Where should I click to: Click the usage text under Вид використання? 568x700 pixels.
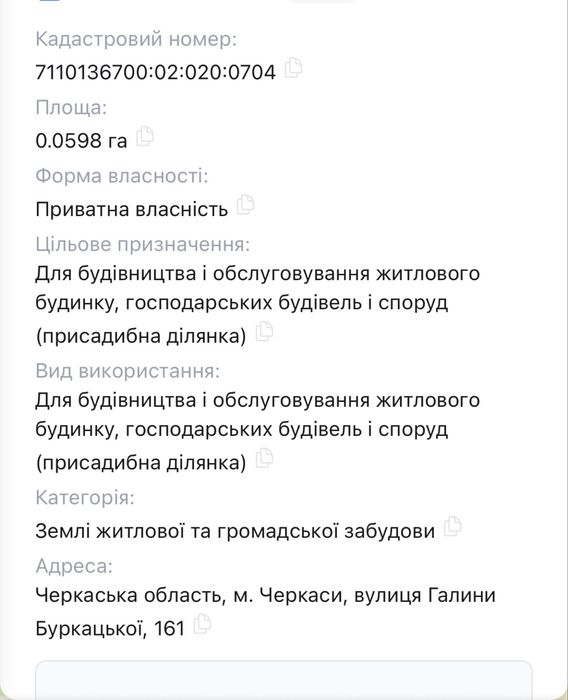click(258, 431)
